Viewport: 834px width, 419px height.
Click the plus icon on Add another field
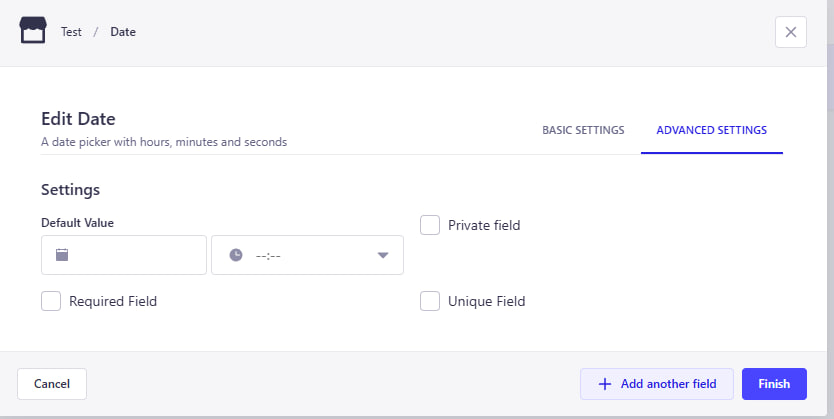tap(605, 384)
